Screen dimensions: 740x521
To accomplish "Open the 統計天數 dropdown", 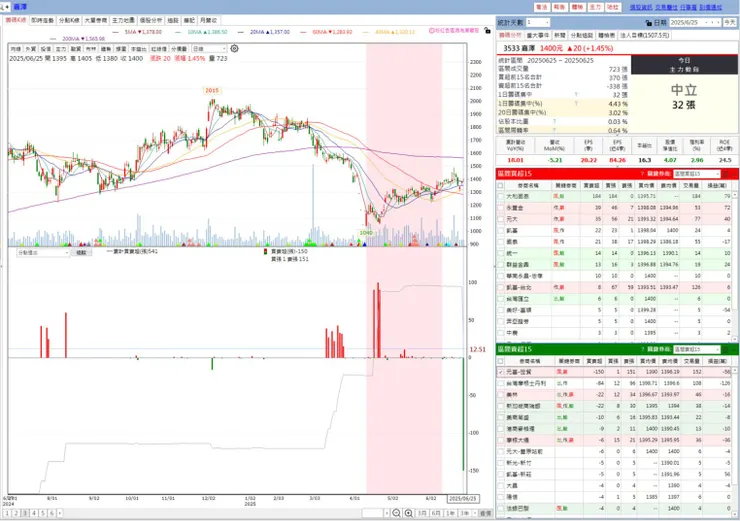I will pos(538,23).
